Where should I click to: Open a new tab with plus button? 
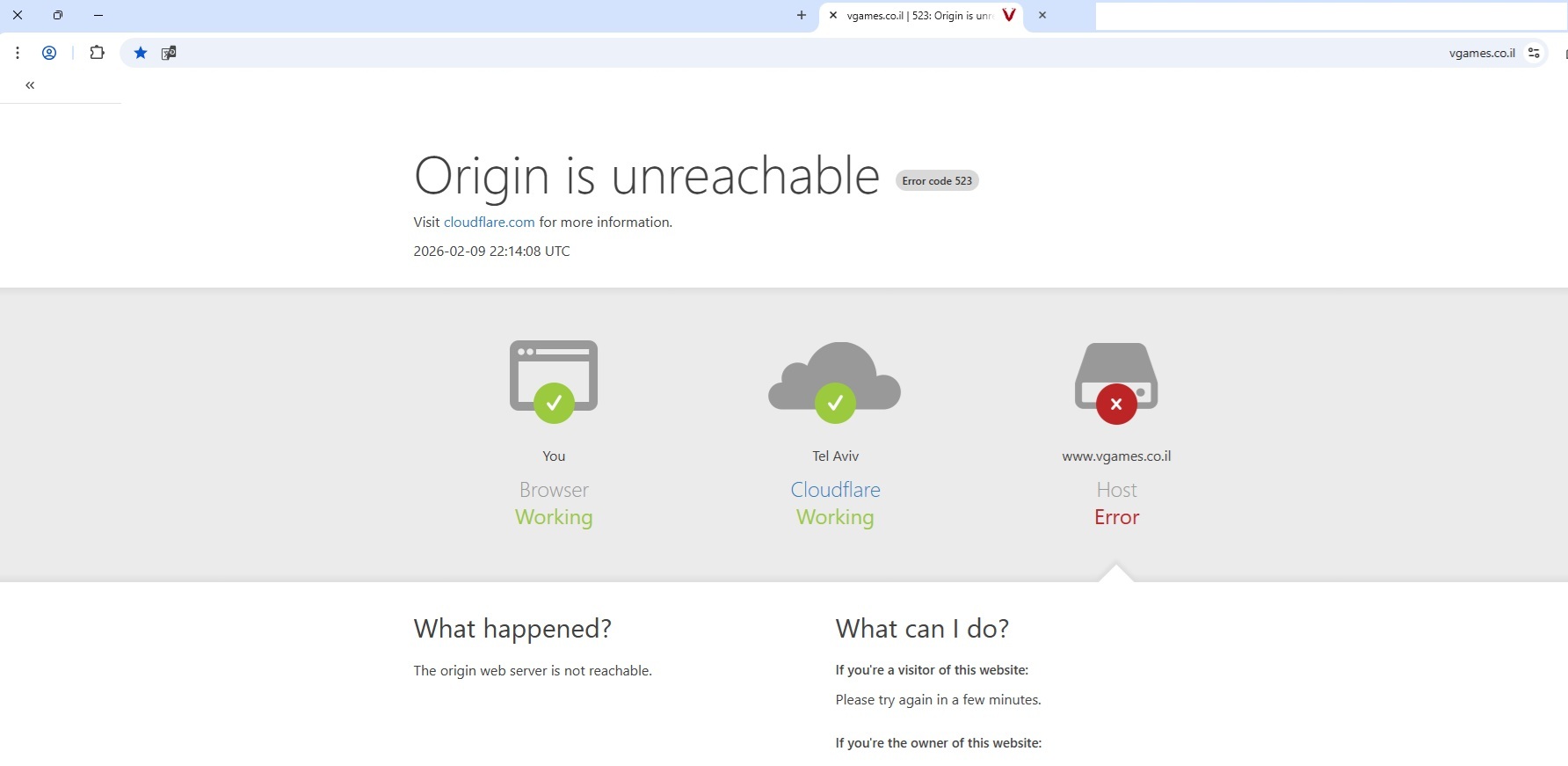click(x=801, y=15)
